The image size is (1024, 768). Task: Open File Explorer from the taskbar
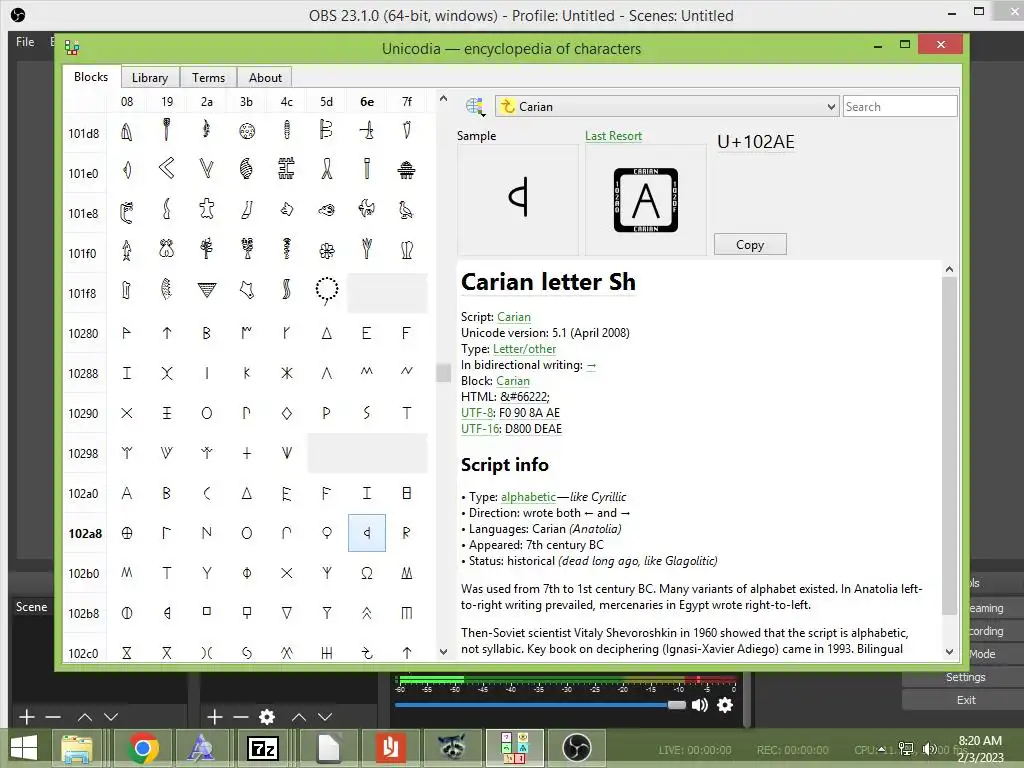tap(76, 748)
